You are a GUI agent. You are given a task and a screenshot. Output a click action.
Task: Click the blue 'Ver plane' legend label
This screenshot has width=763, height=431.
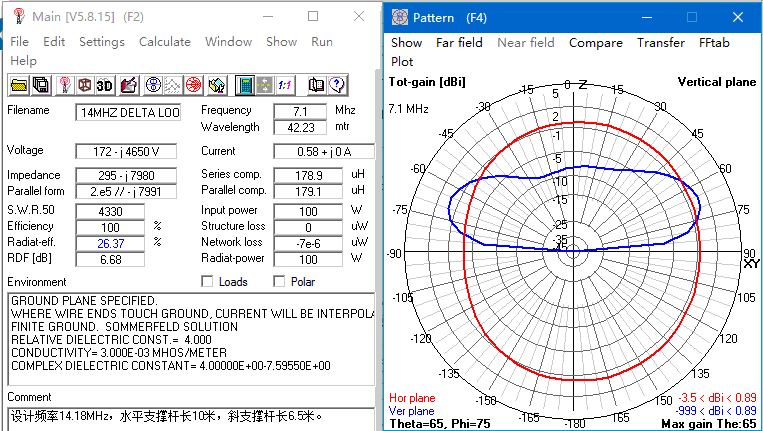(411, 411)
